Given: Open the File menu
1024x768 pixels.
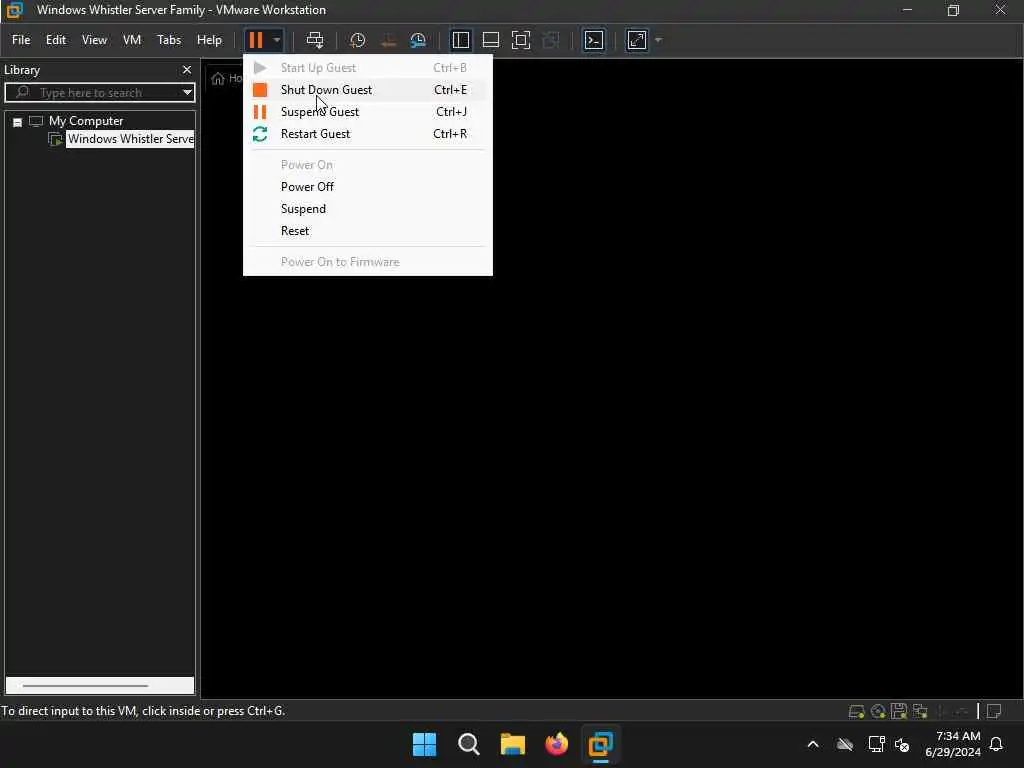Looking at the screenshot, I should (x=21, y=40).
